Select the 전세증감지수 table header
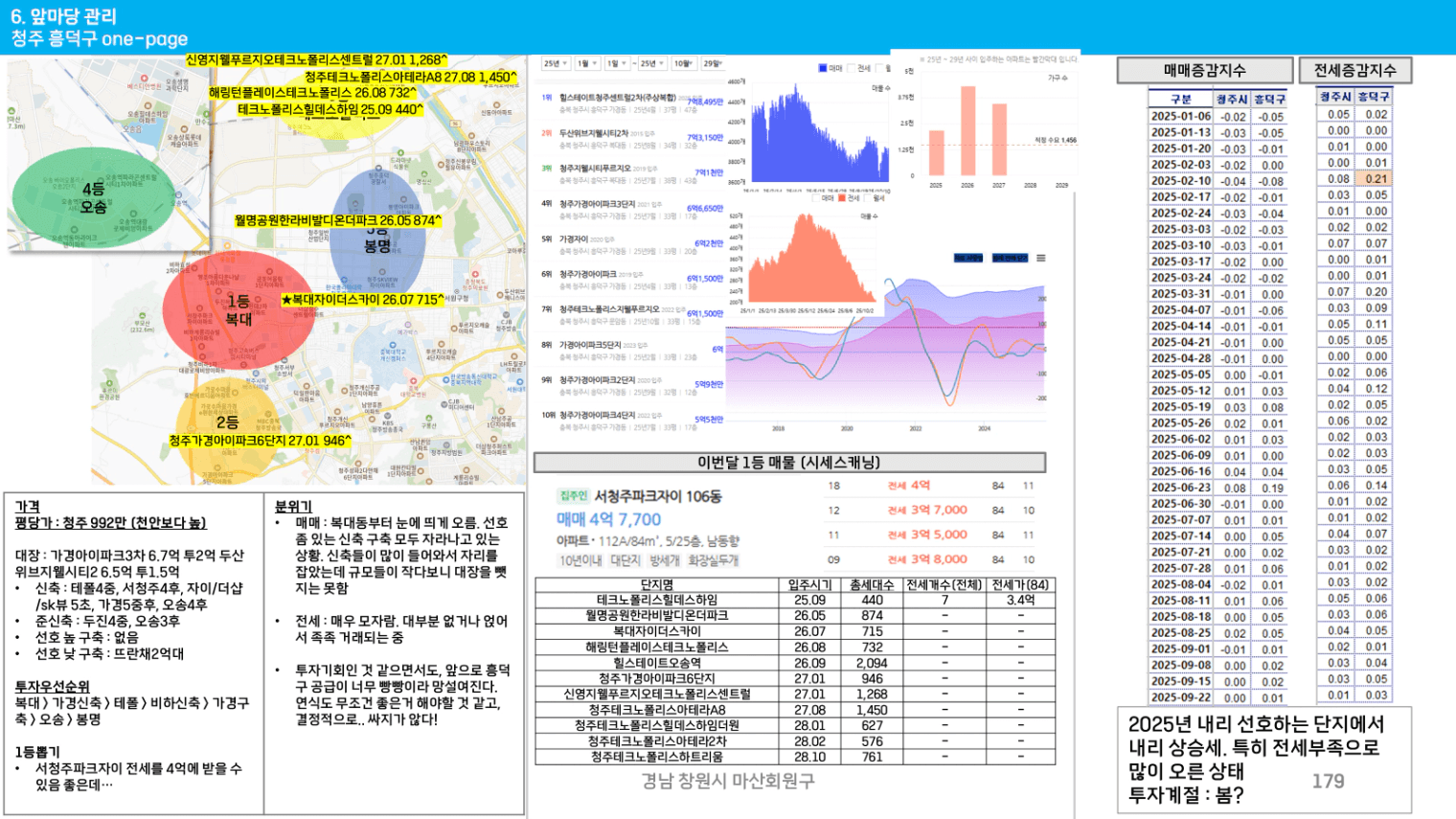 click(x=1354, y=70)
